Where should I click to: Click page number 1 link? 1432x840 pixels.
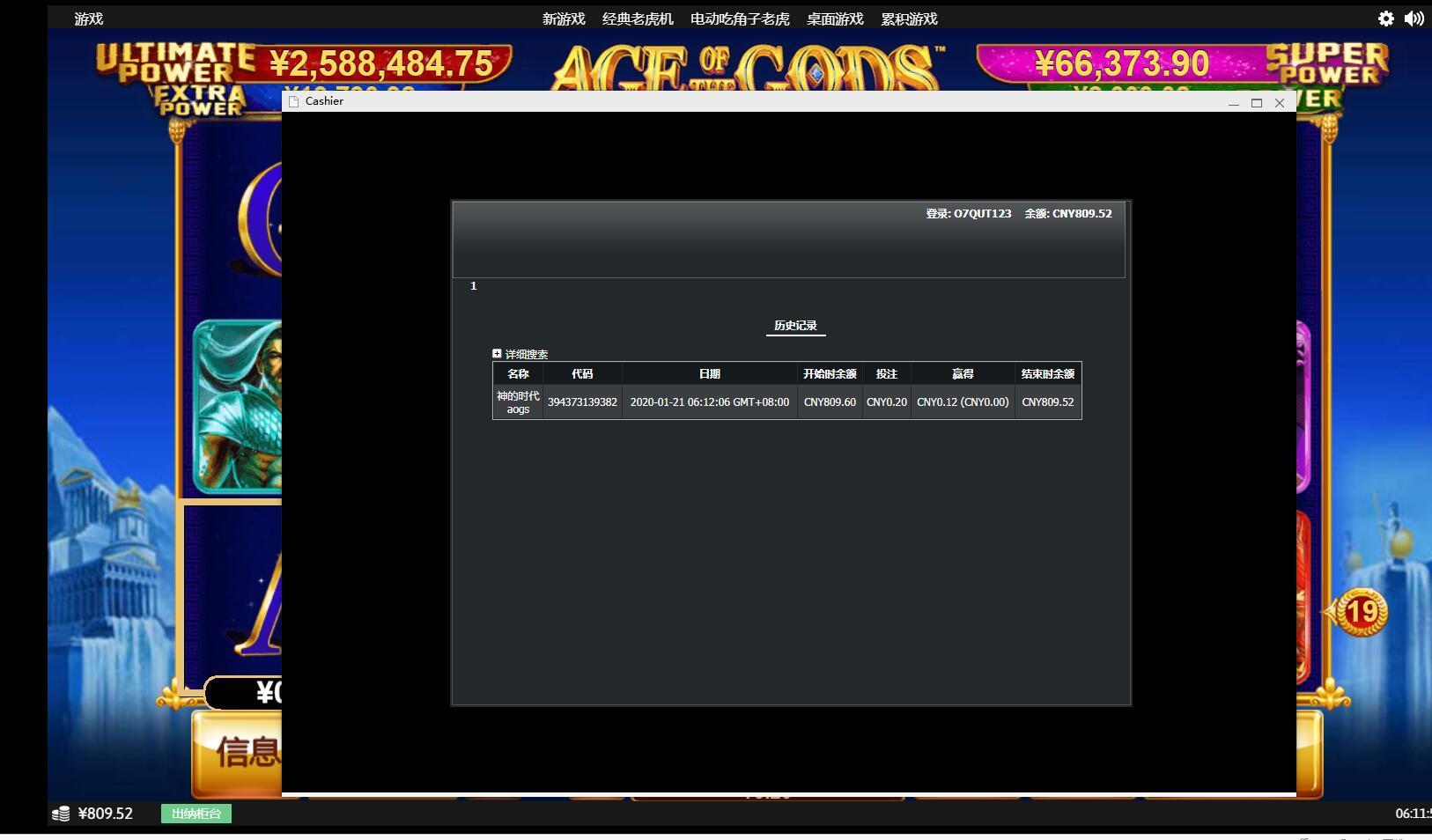pyautogui.click(x=473, y=286)
